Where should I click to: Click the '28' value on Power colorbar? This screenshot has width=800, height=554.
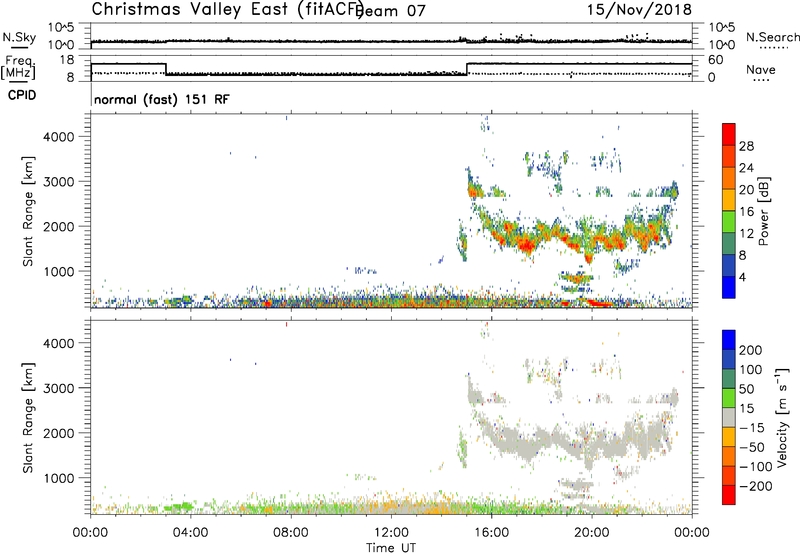coord(746,146)
